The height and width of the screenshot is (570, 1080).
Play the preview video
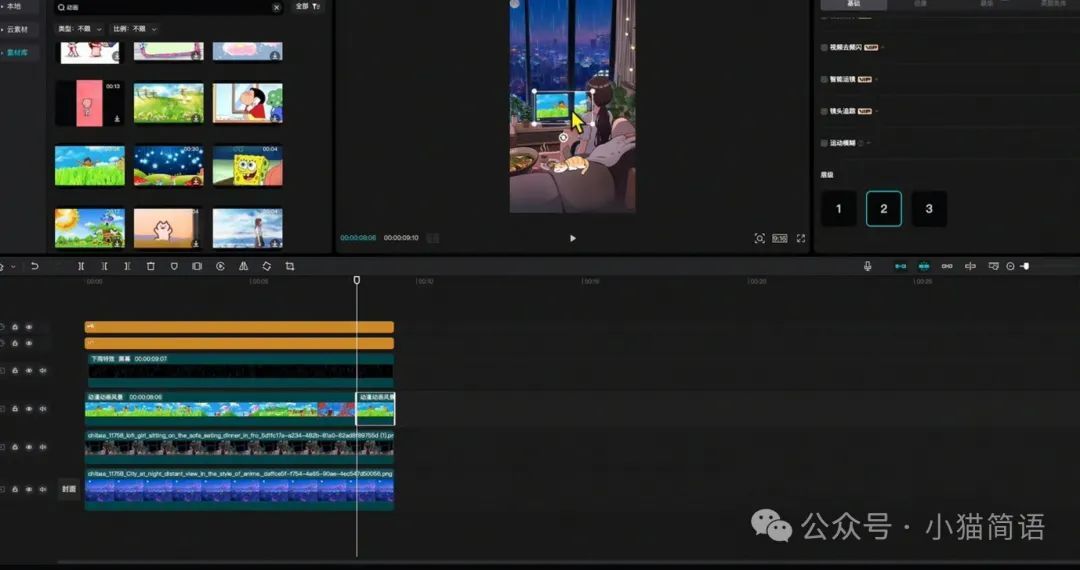click(572, 238)
